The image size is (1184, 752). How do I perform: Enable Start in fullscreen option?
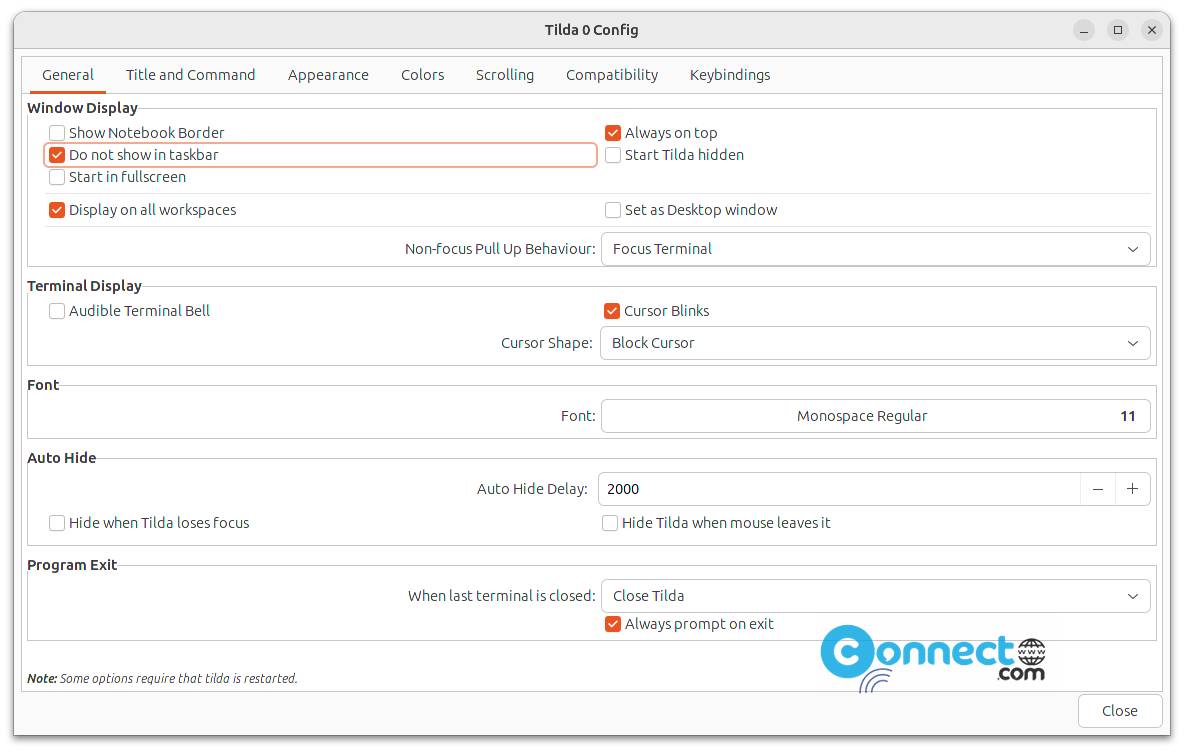[x=57, y=177]
